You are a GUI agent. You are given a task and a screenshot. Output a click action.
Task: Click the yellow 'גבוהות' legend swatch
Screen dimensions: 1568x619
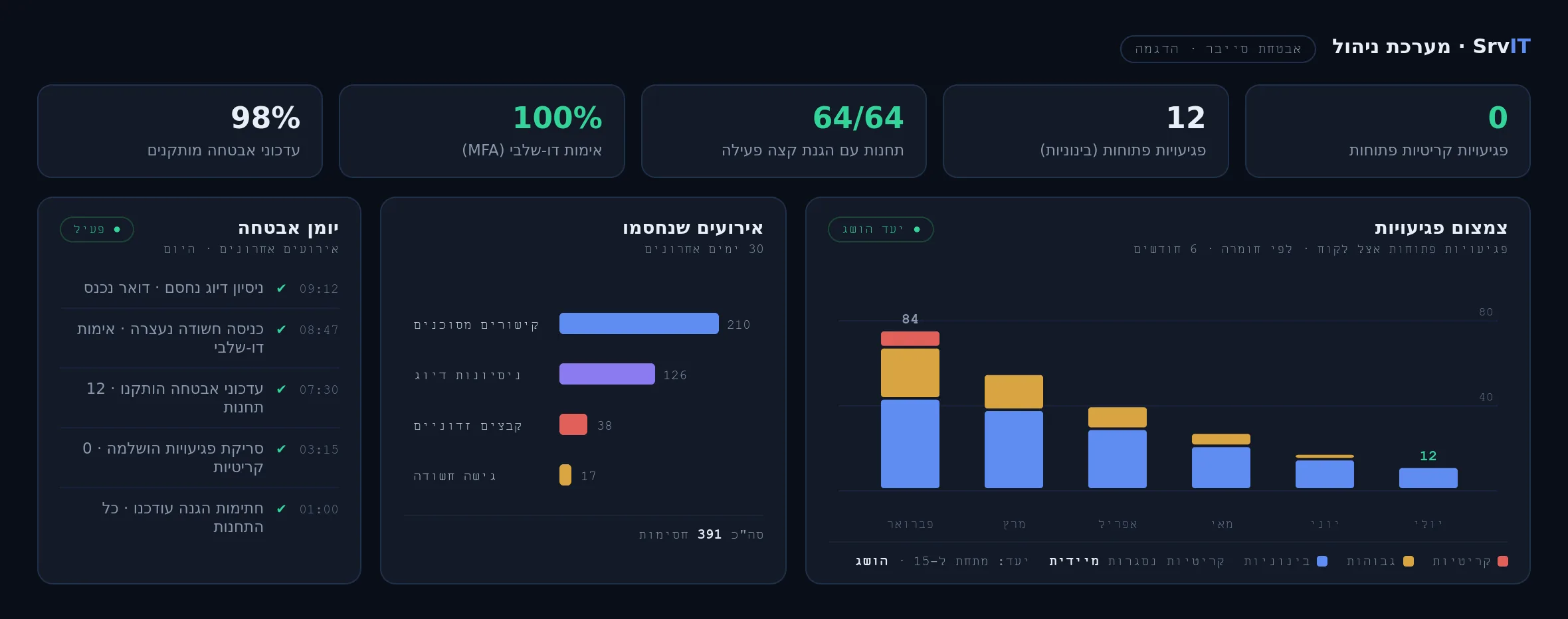[1409, 561]
